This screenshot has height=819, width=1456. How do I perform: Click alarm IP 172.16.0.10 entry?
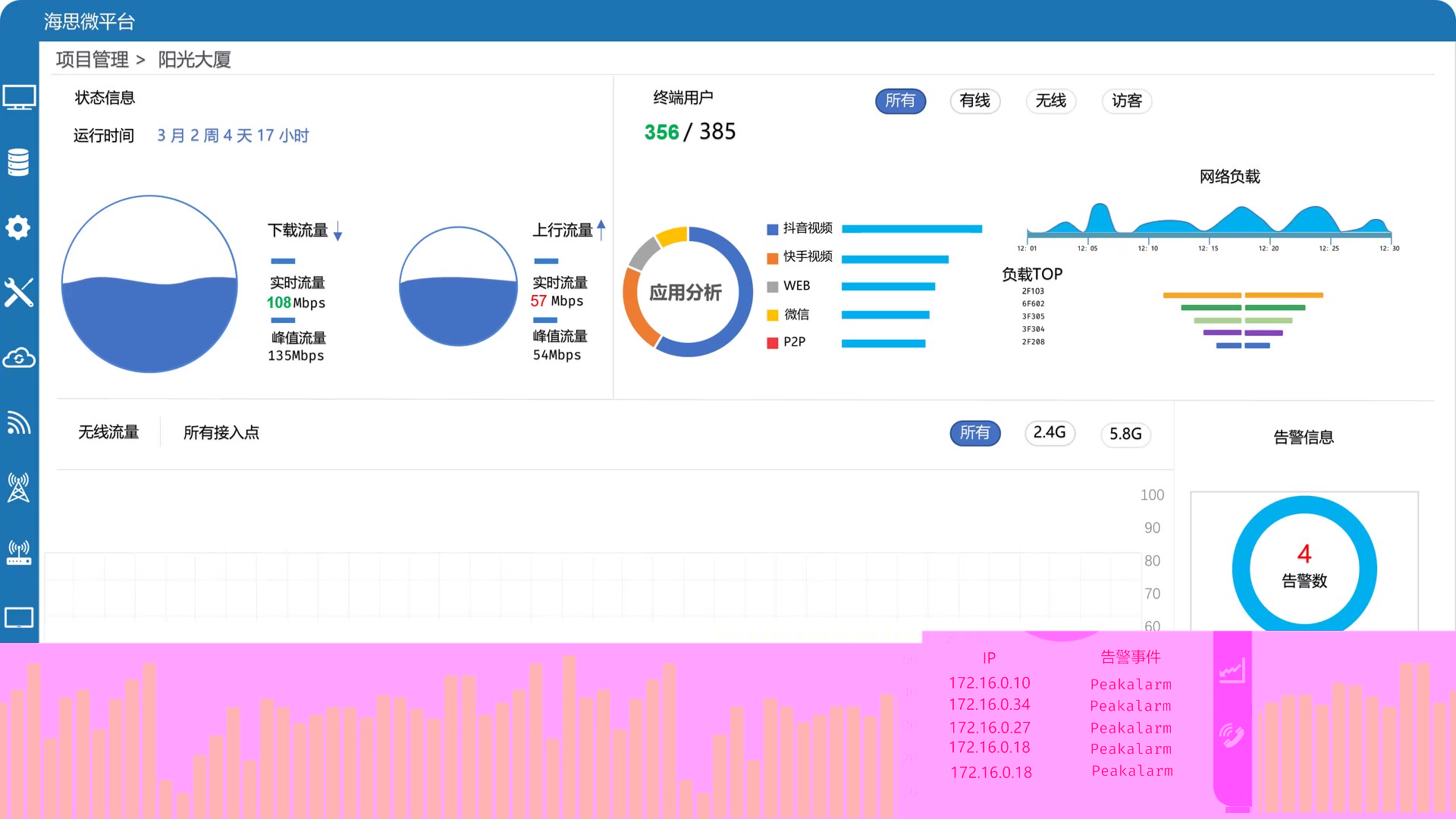tap(989, 683)
